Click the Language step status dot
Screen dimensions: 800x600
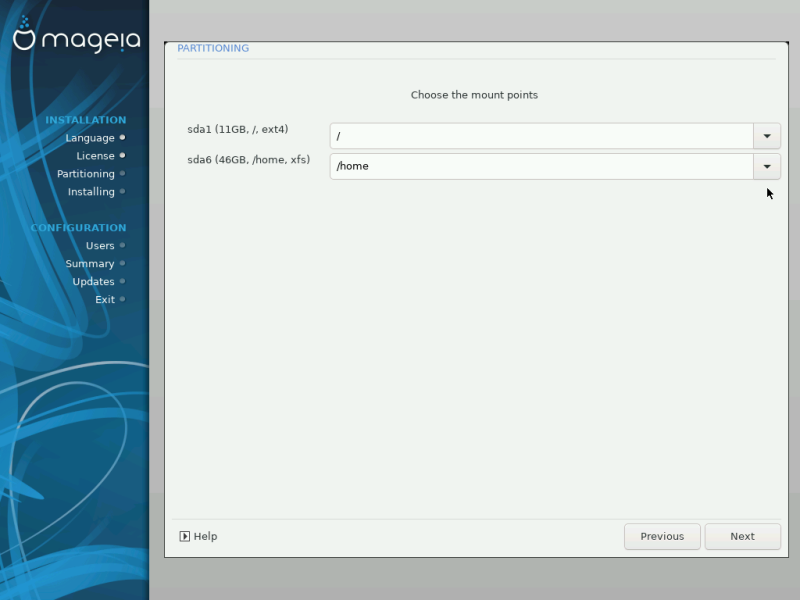click(x=122, y=137)
